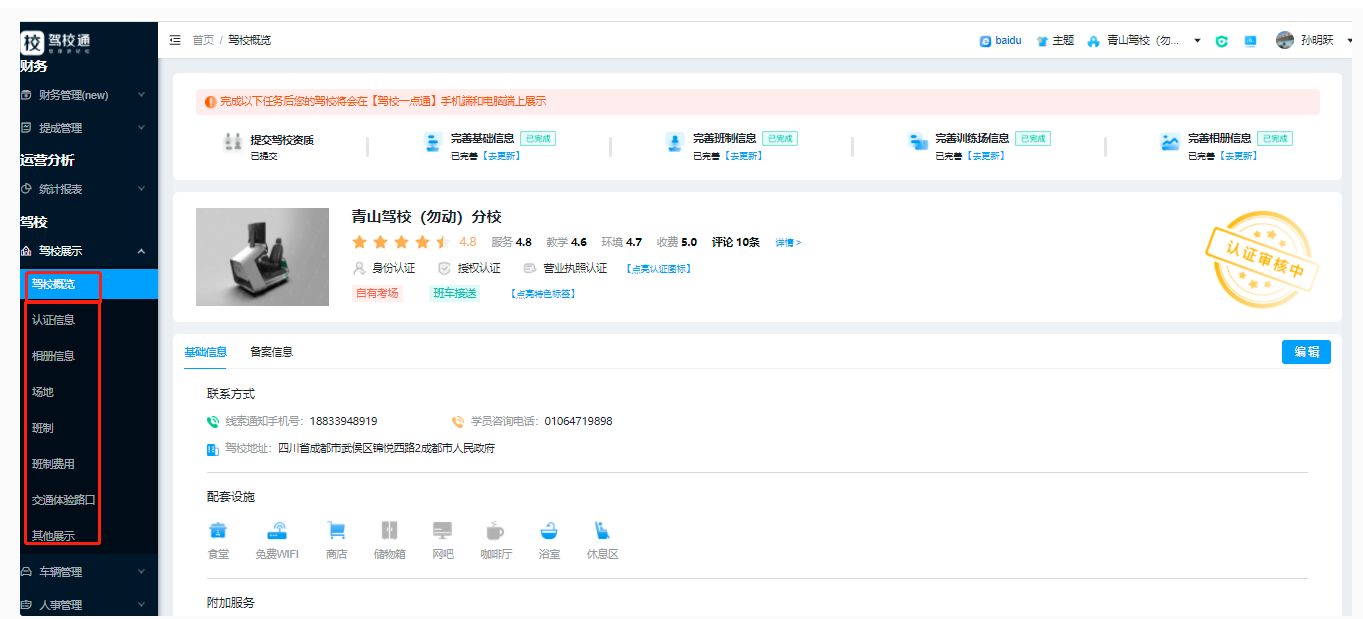Click the 点亮特色标签 link
The image size is (1363, 619).
(x=543, y=294)
